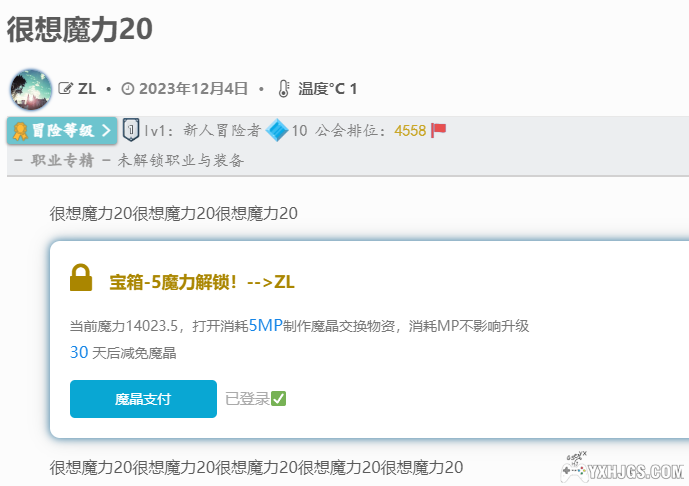
Task: Click the medal icon in 冒险等级 badge
Action: pyautogui.click(x=20, y=131)
